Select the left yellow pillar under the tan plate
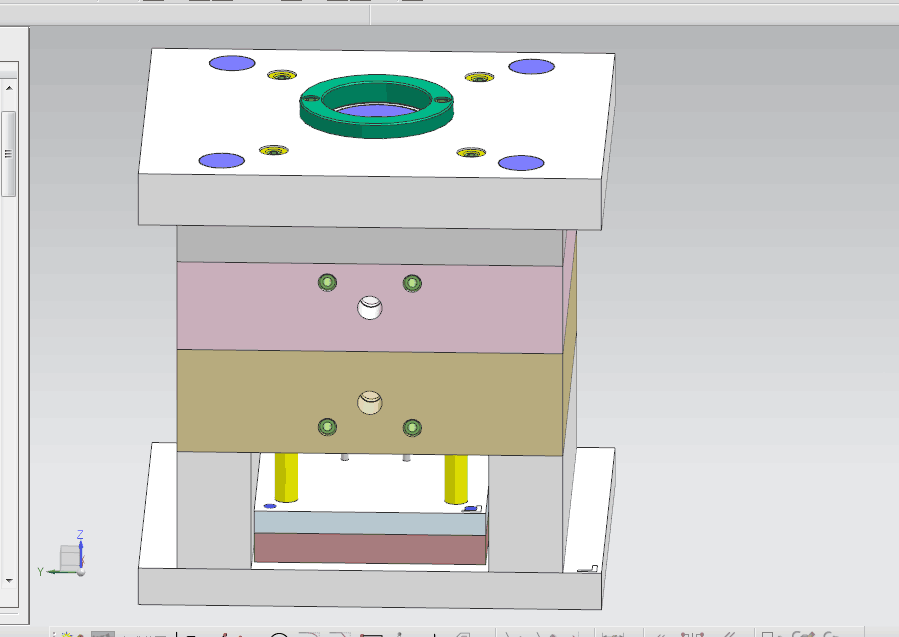 [x=286, y=478]
